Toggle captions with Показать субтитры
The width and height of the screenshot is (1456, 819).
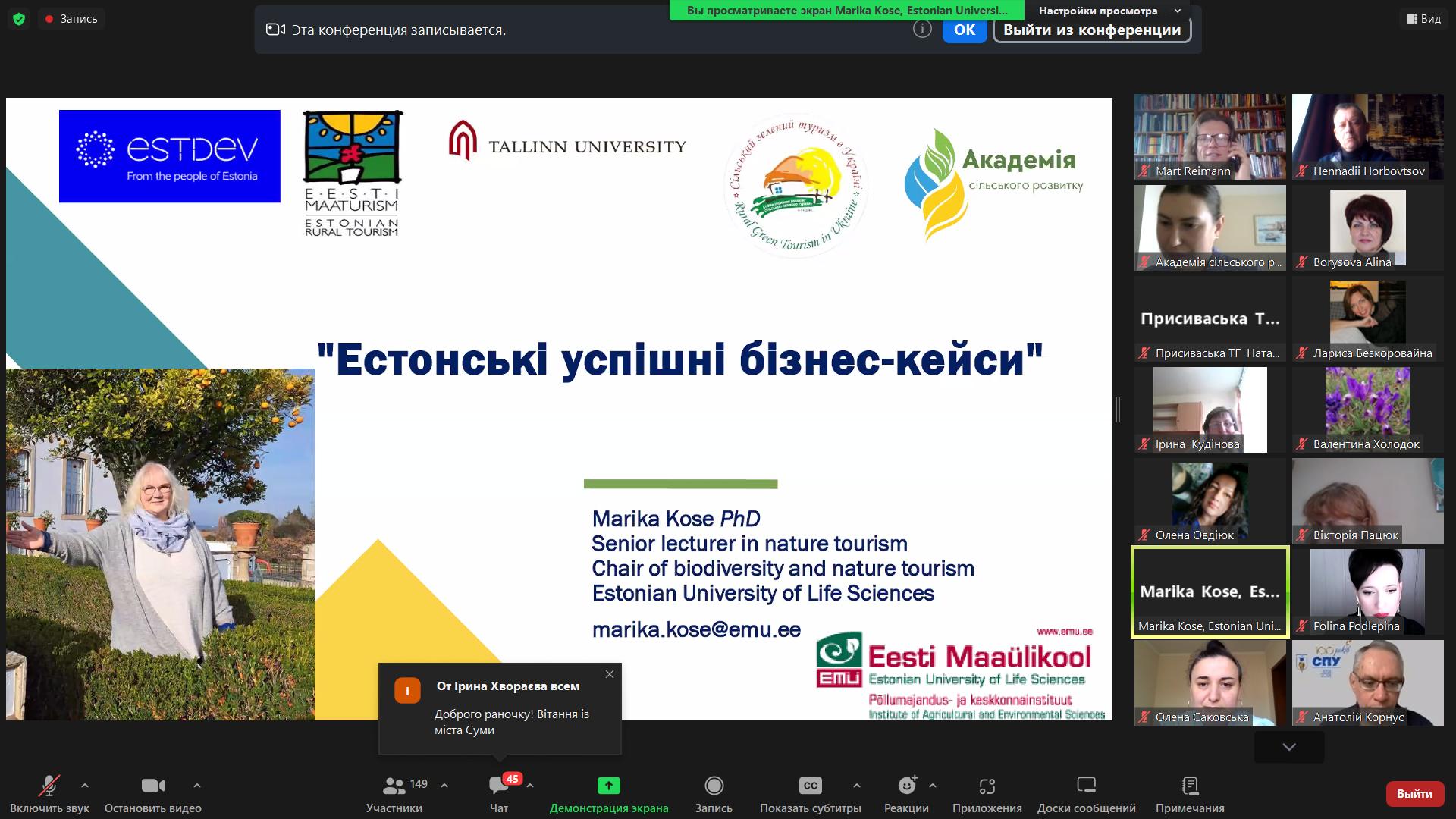click(810, 786)
